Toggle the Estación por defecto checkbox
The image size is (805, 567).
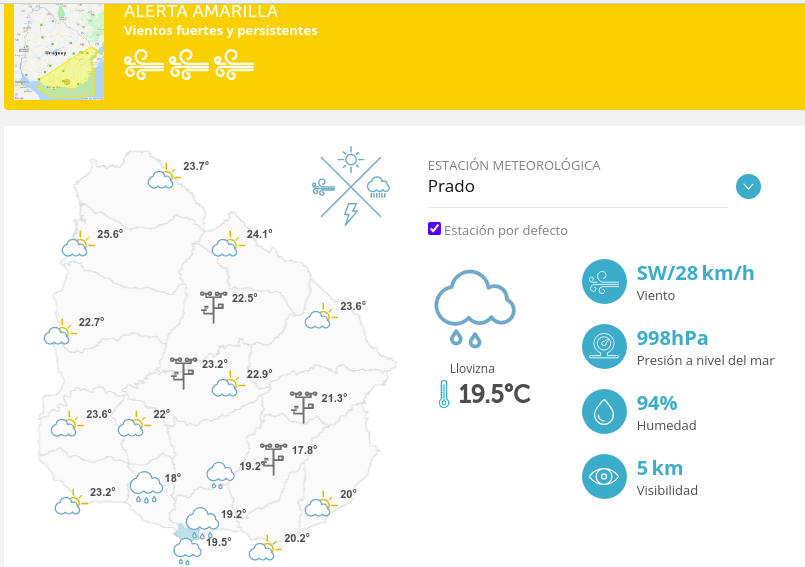[434, 229]
